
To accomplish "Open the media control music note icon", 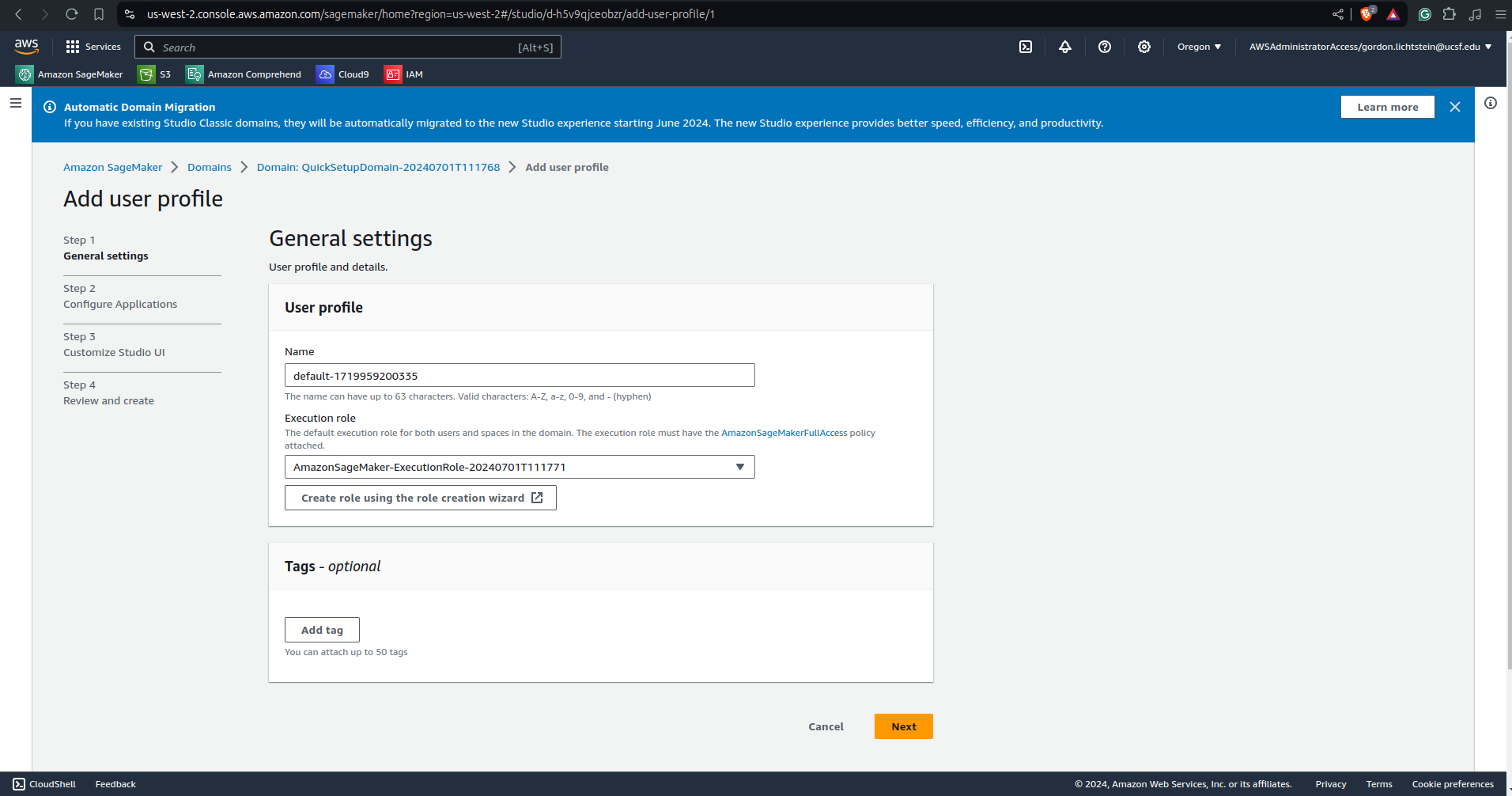I will click(x=1476, y=14).
